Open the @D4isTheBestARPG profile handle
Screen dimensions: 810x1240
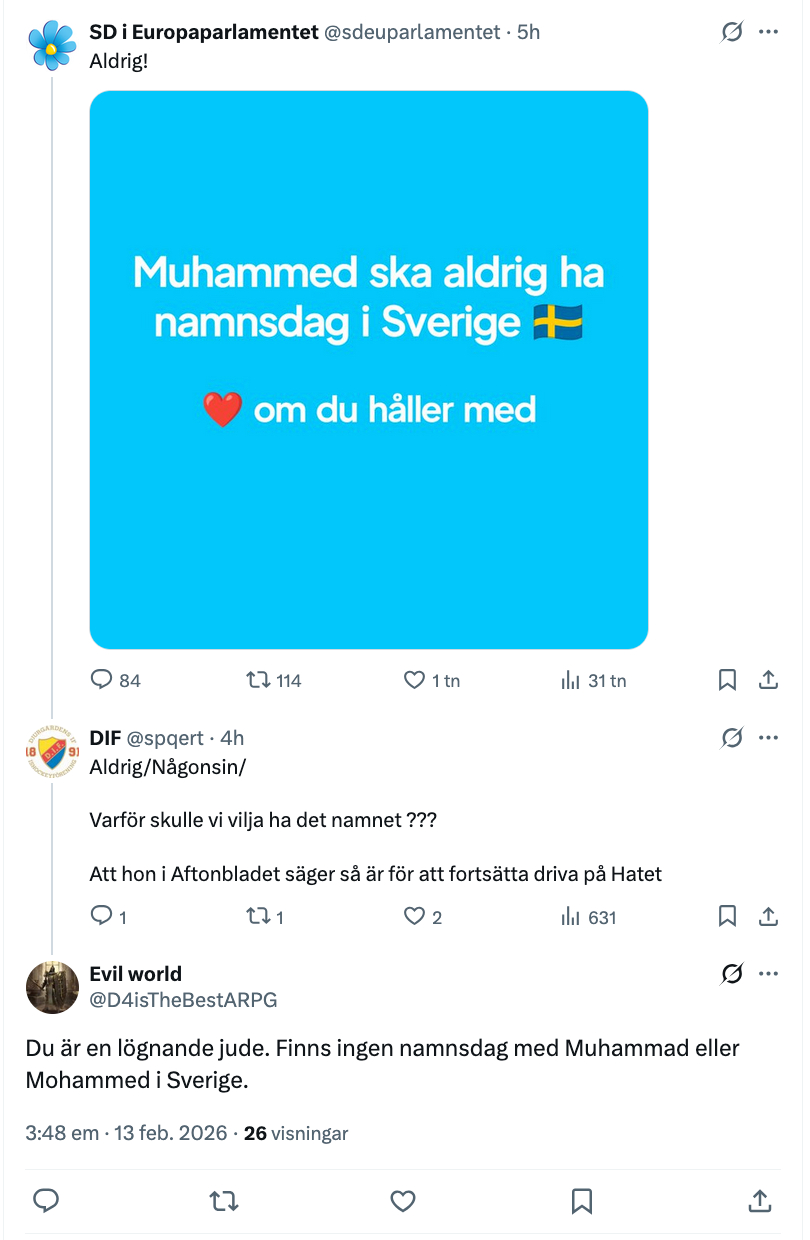(x=184, y=999)
